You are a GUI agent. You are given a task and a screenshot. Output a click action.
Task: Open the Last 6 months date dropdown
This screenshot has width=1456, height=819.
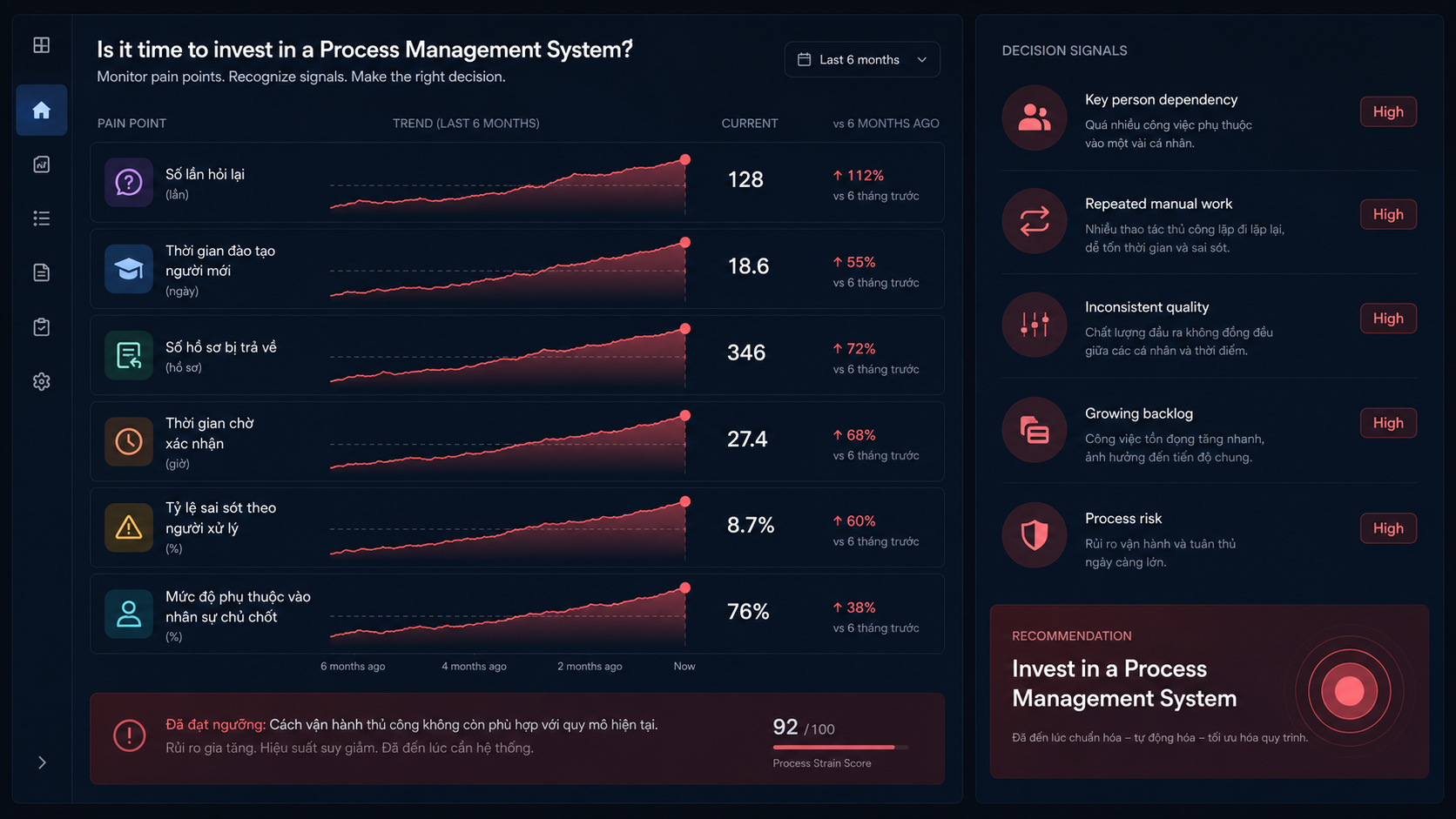862,59
